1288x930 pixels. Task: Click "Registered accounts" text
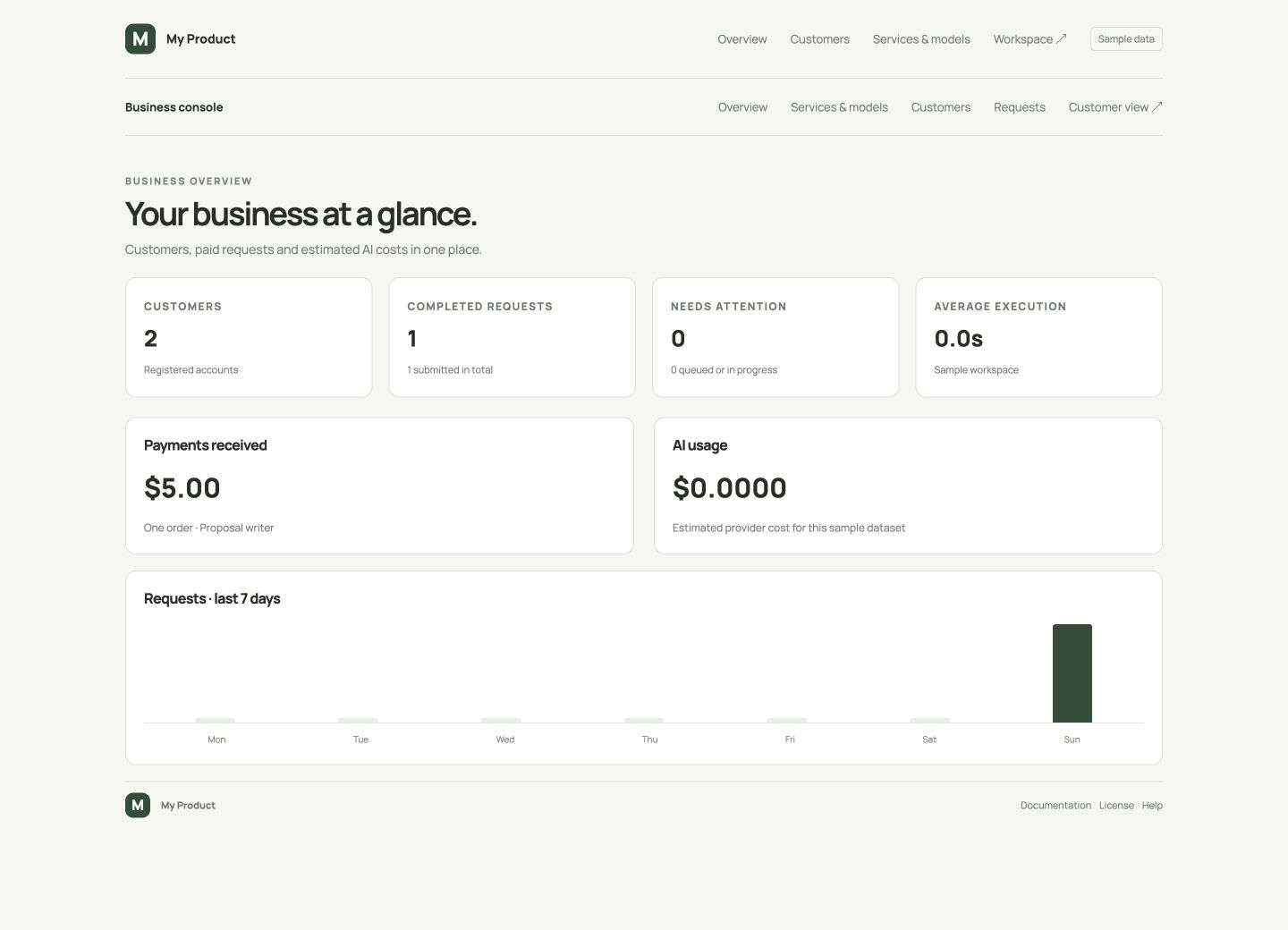coord(191,370)
